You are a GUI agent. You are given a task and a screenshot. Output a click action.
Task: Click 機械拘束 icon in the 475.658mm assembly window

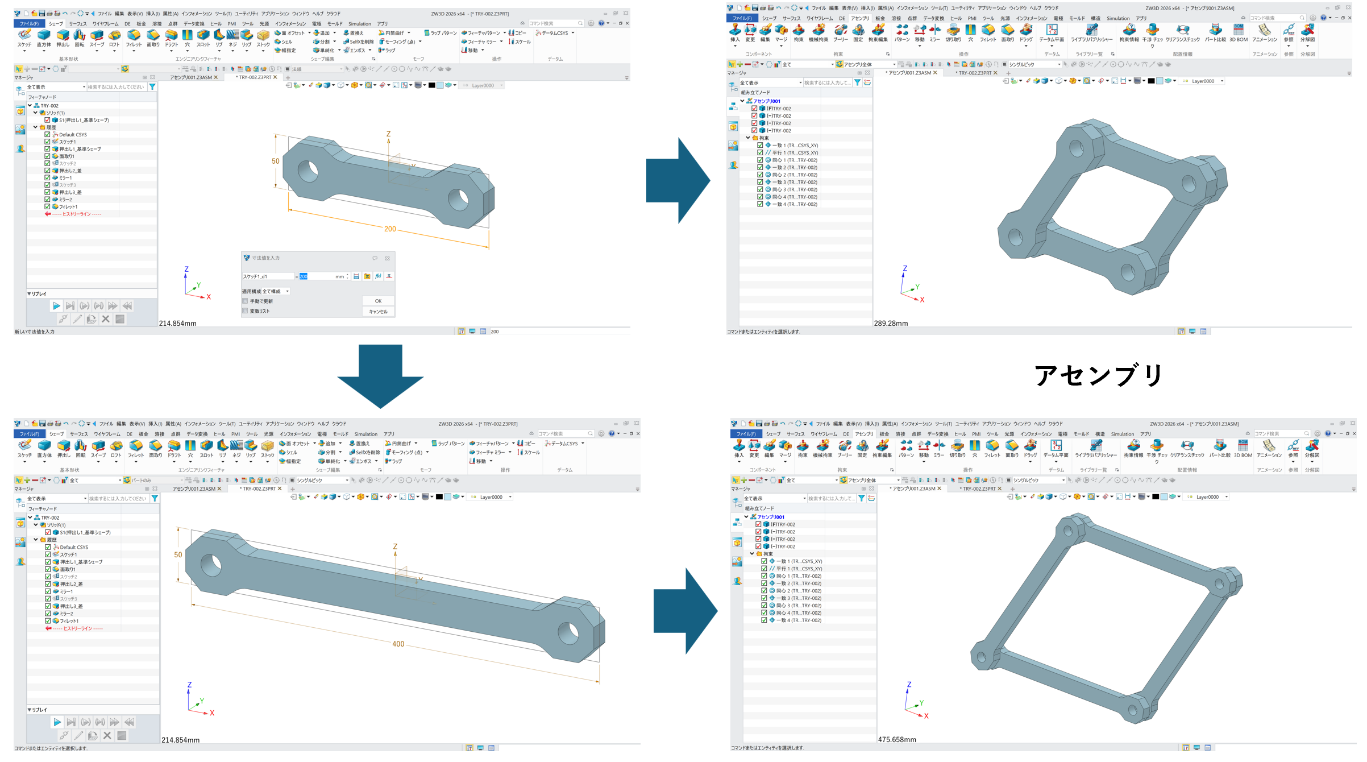pos(824,448)
